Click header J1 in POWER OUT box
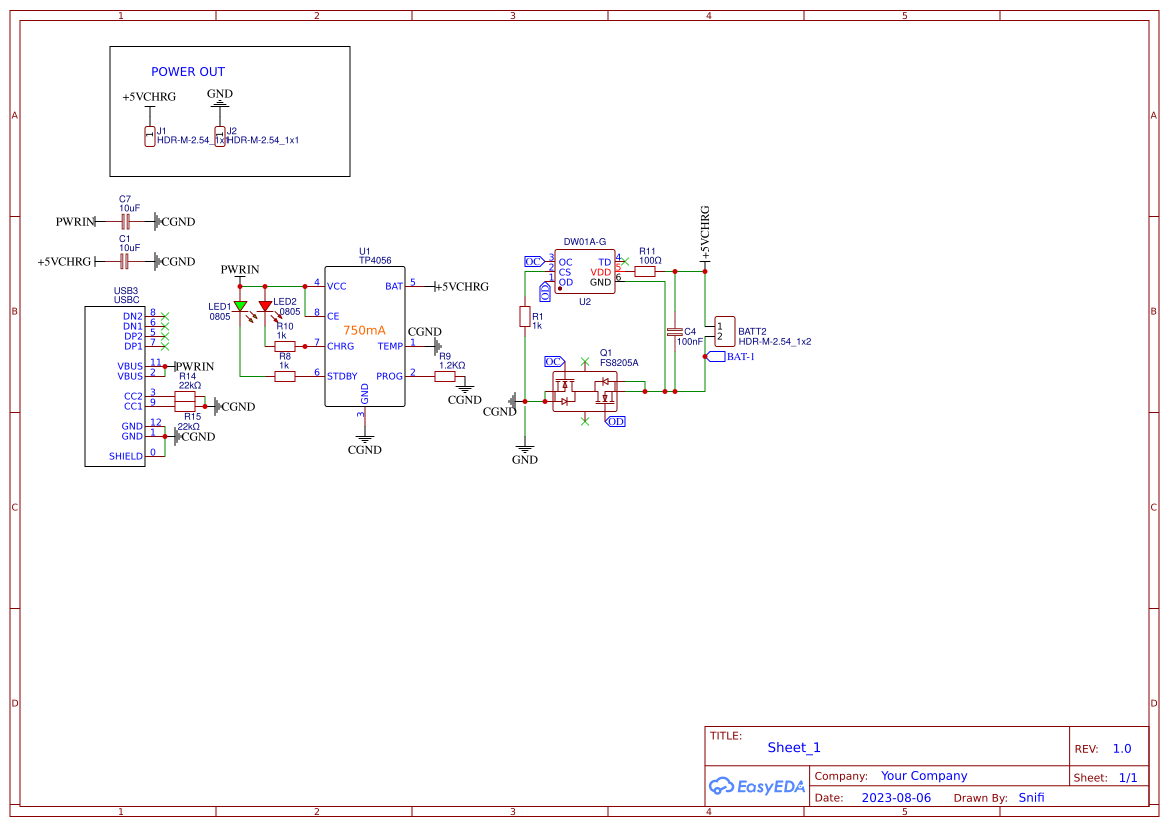The image size is (1169, 827). click(148, 135)
